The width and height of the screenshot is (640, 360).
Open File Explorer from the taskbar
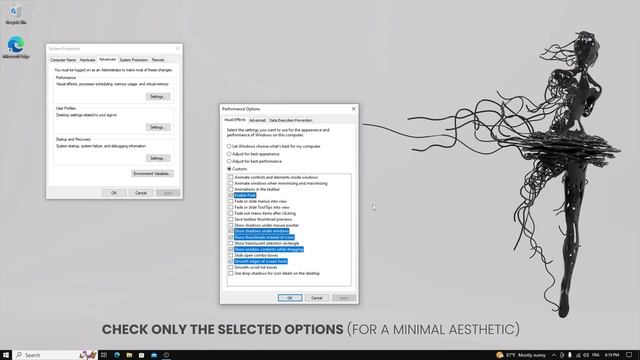point(129,355)
